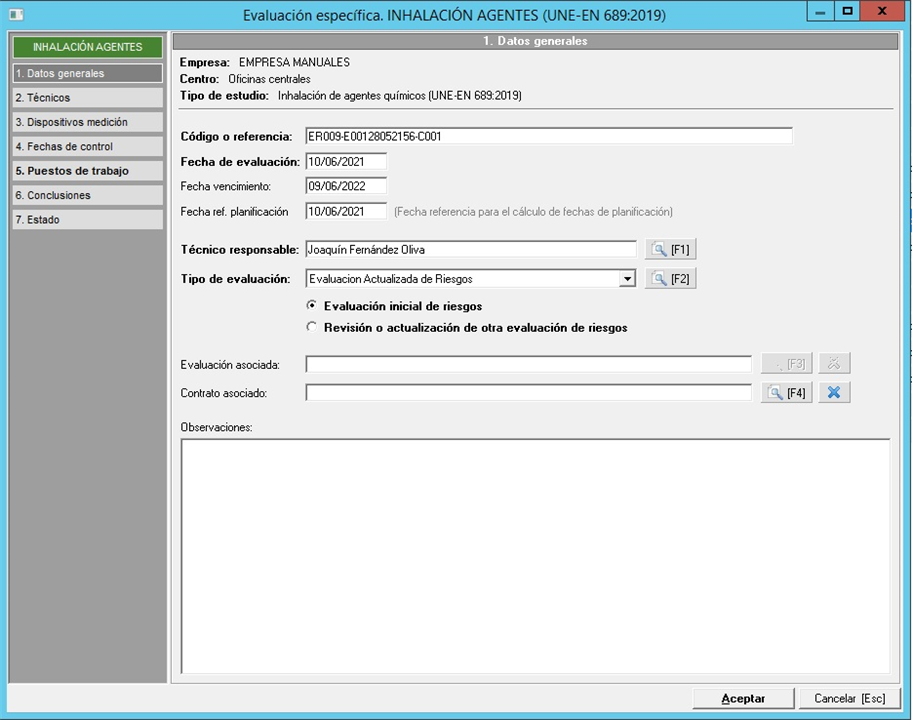Select Evaluación inicial de riesgos radio option
The height and width of the screenshot is (720, 912).
(313, 306)
